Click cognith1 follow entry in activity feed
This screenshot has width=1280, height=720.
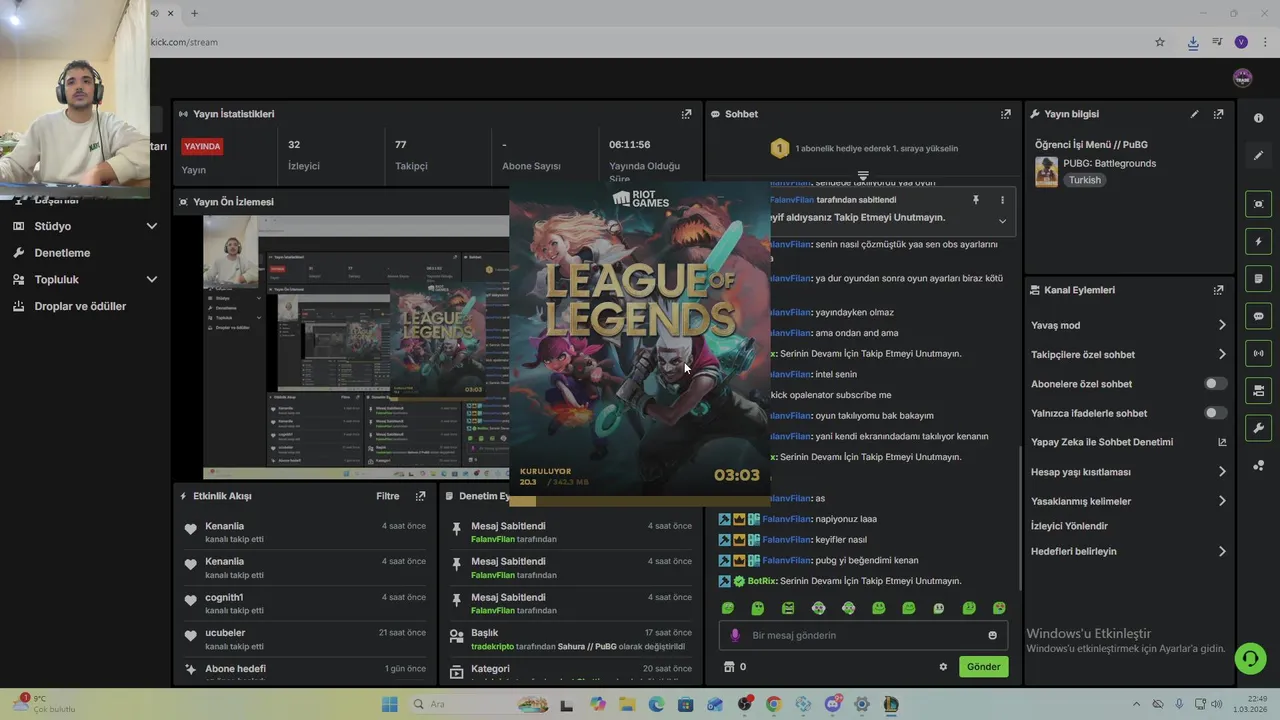pyautogui.click(x=305, y=603)
